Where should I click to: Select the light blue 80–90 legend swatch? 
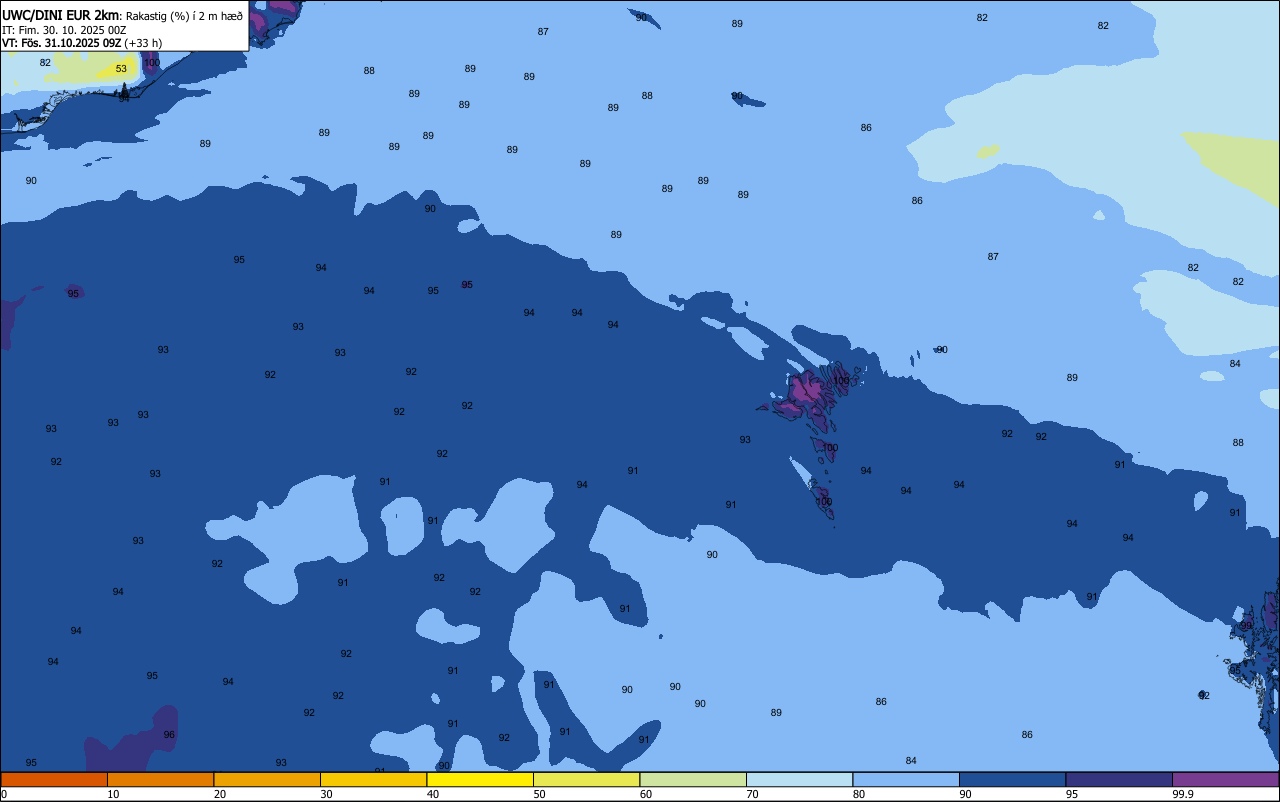pyautogui.click(x=906, y=779)
